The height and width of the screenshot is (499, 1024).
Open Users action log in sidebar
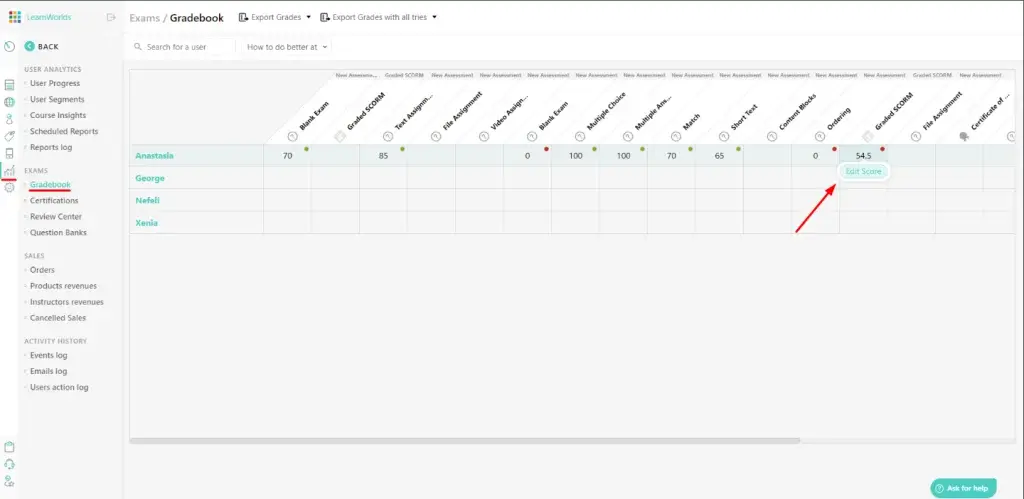click(59, 387)
